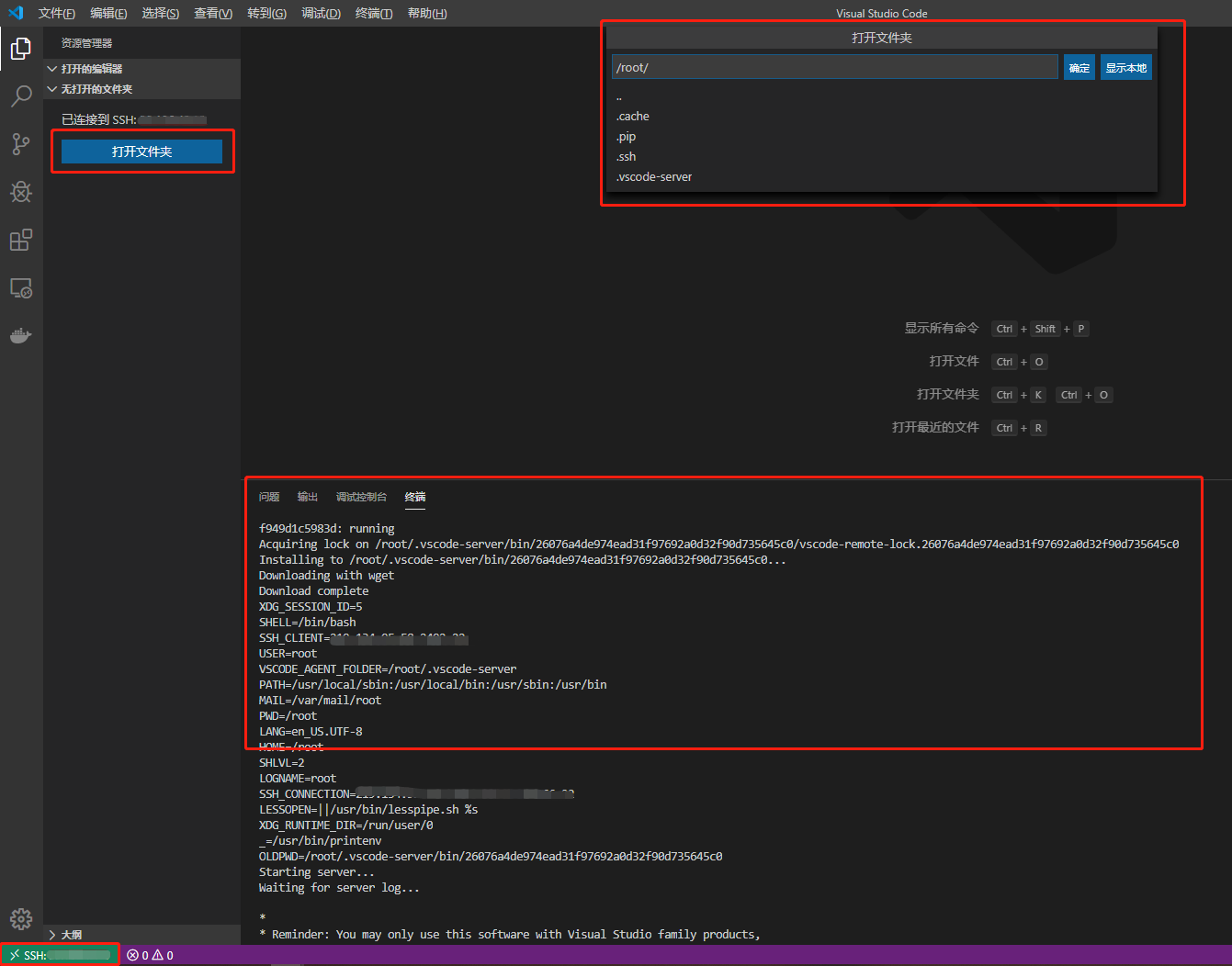Open the Remote Explorer icon

pos(21,288)
